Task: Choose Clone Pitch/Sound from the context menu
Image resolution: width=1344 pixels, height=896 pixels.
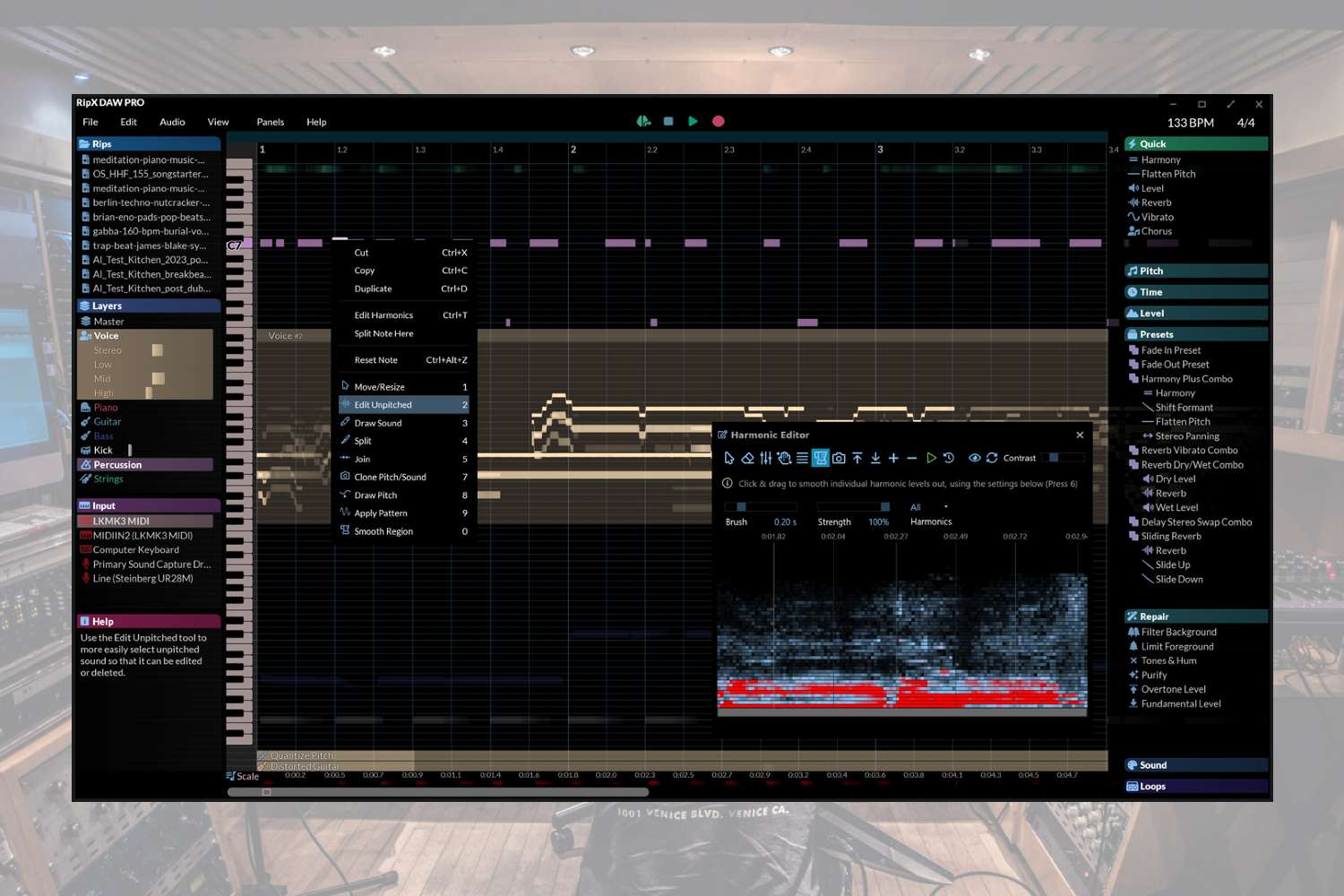Action: pyautogui.click(x=391, y=477)
